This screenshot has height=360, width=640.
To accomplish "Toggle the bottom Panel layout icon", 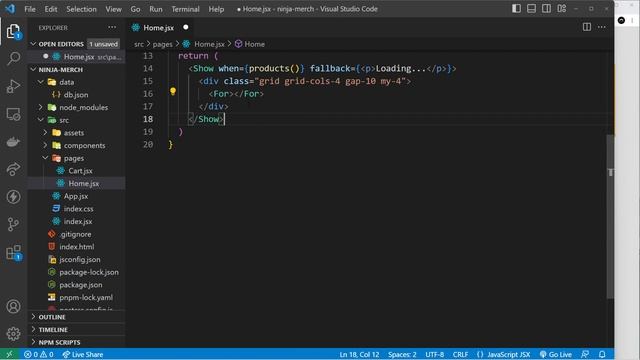I will [531, 9].
